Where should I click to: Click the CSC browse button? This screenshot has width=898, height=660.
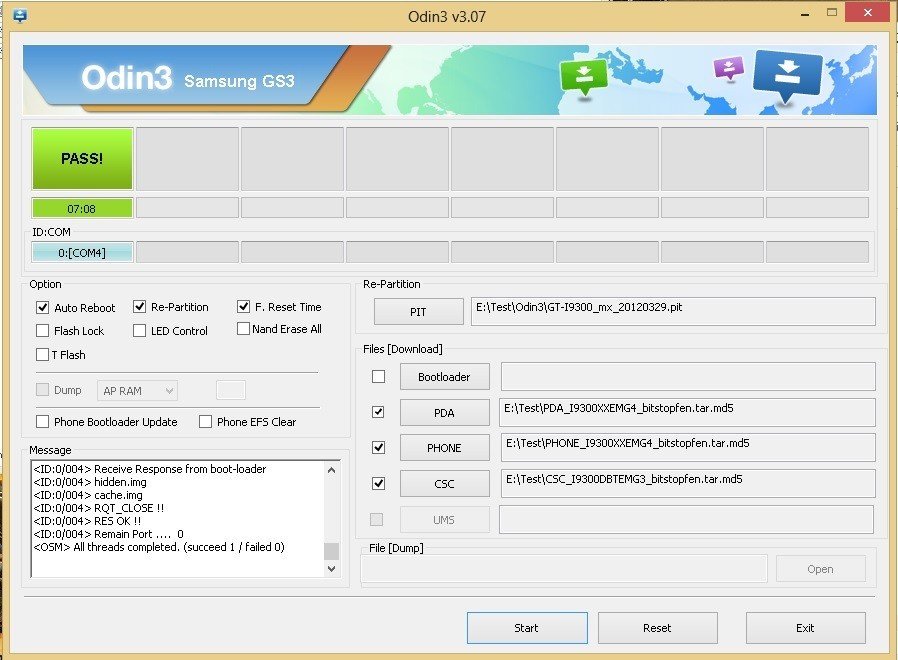tap(444, 484)
